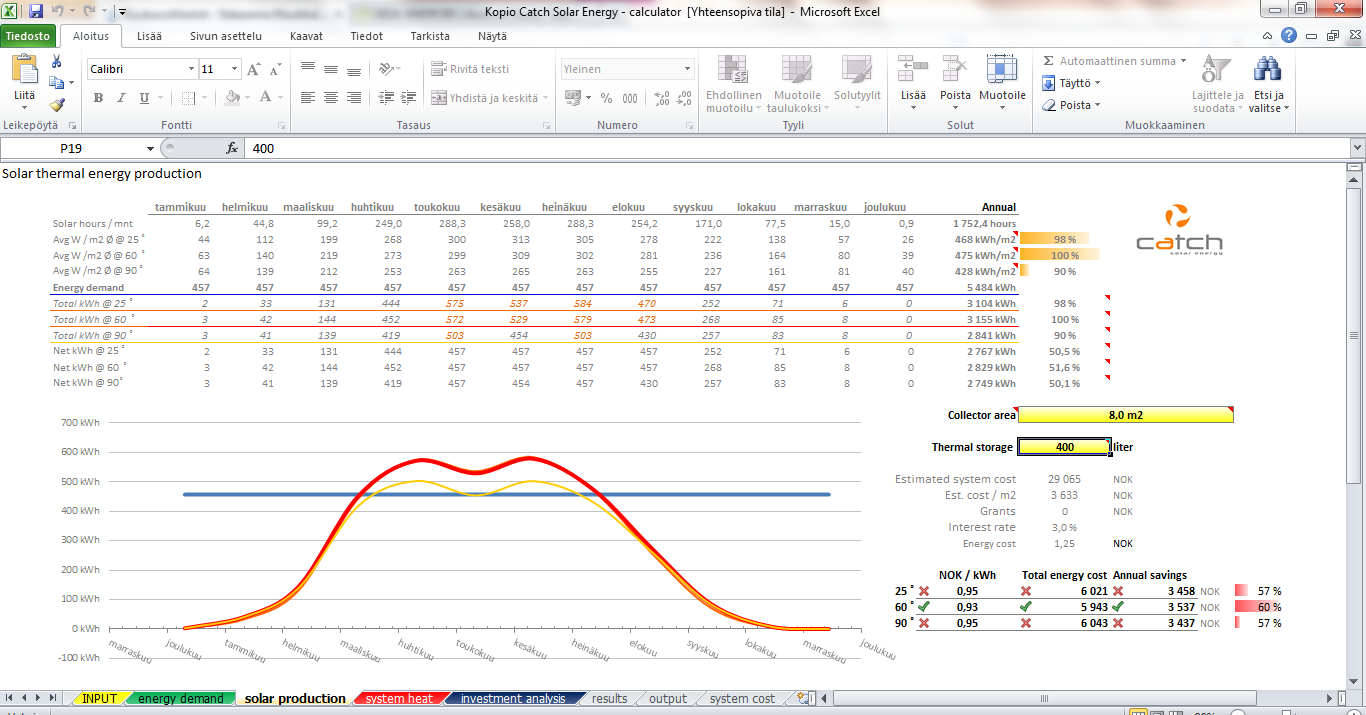The width and height of the screenshot is (1366, 715).
Task: Toggle Rivitä teksti wrap text
Action: point(470,69)
